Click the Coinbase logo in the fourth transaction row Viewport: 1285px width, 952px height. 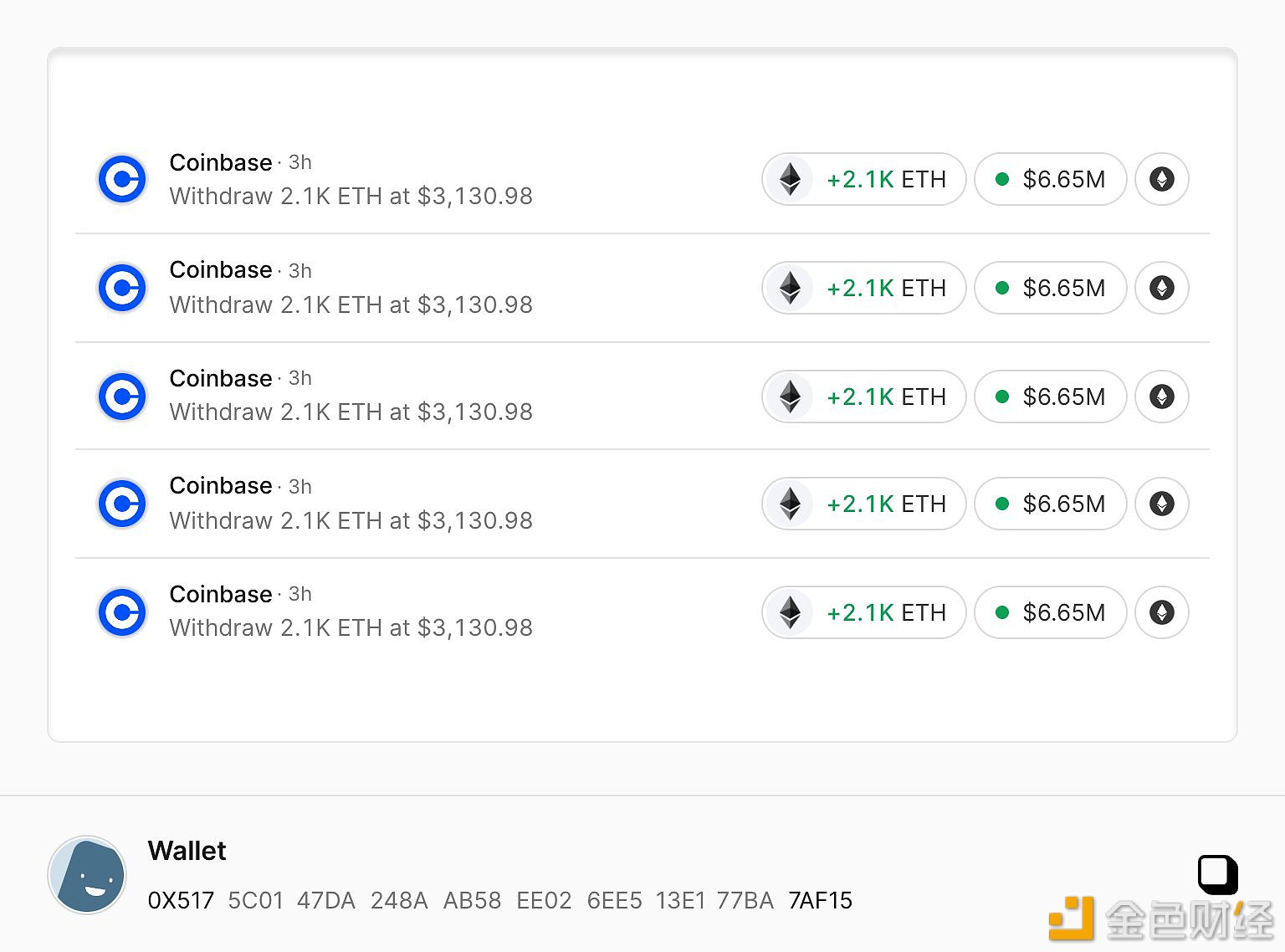click(x=122, y=504)
